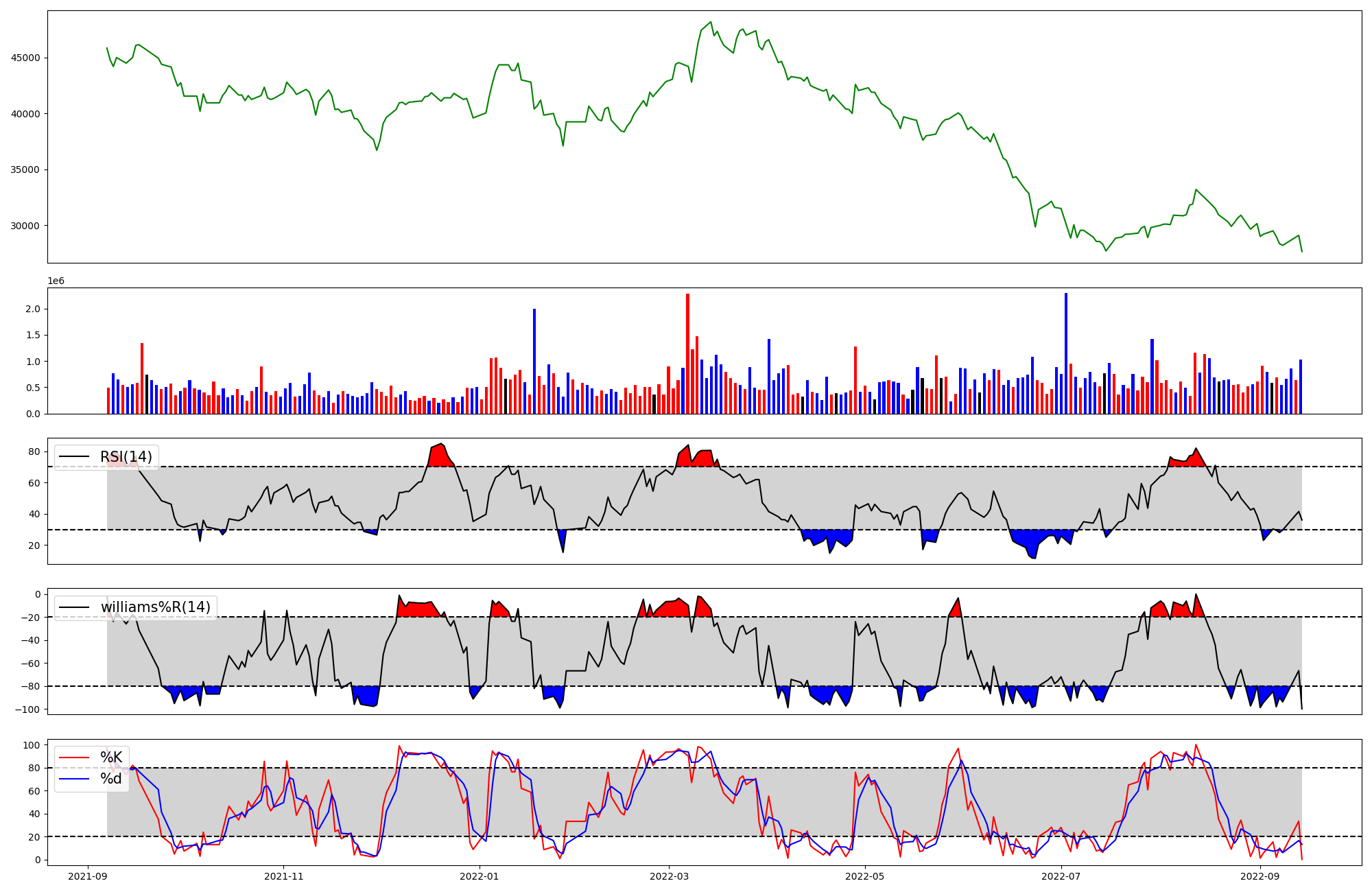
Task: Click the tallest red volume bar
Action: tap(687, 353)
